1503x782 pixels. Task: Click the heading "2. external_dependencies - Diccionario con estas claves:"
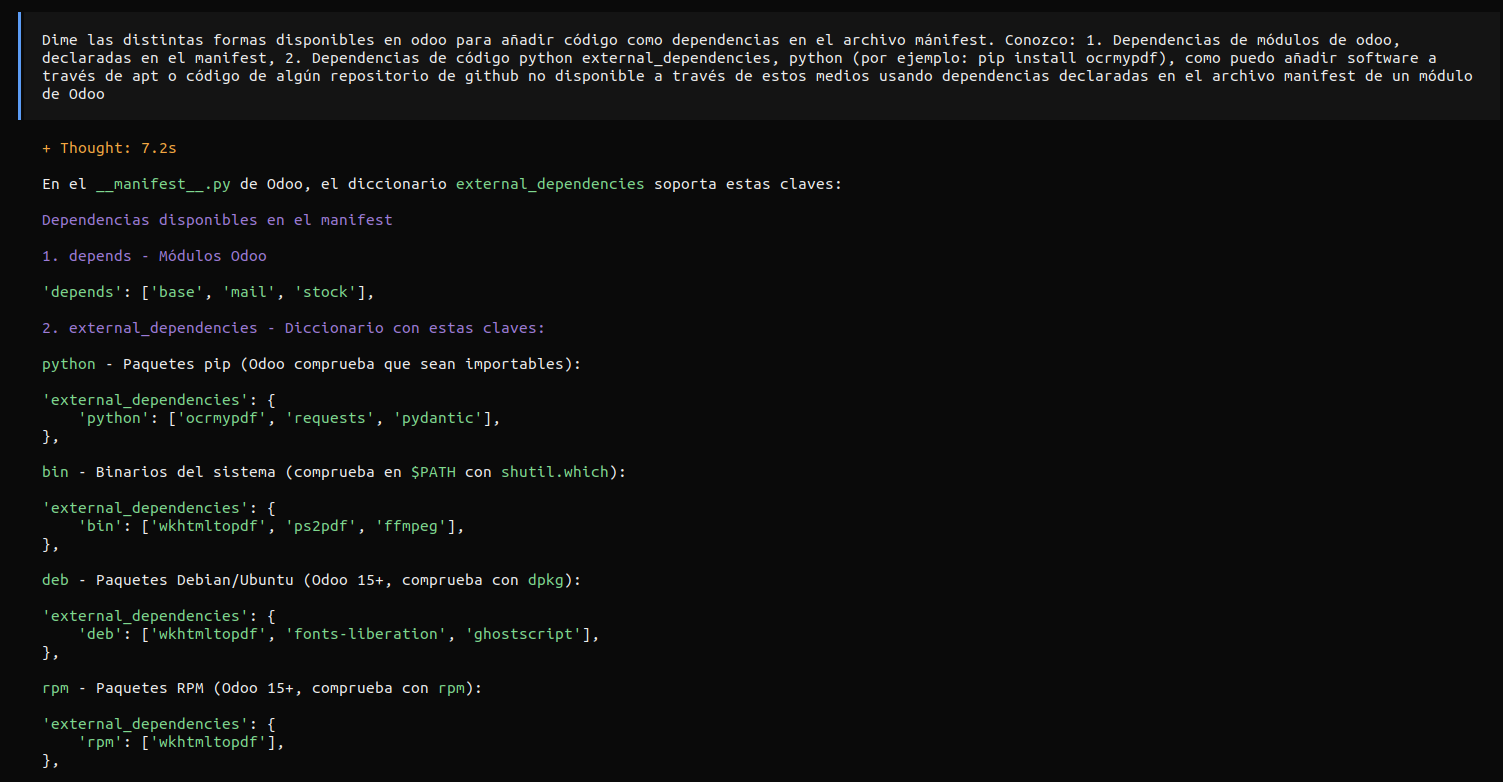coord(293,328)
